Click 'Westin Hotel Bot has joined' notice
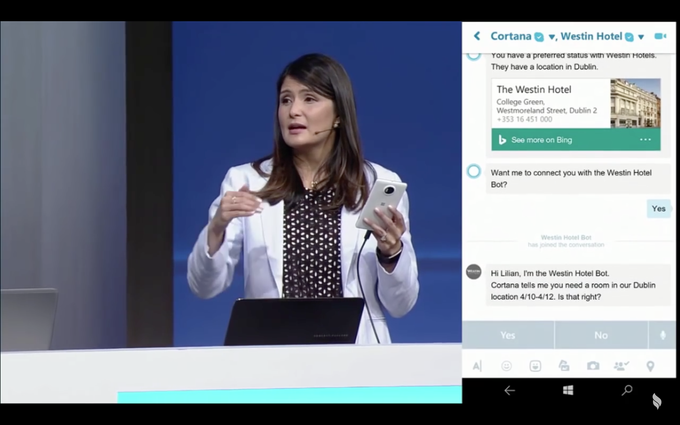The width and height of the screenshot is (680, 425). point(566,241)
